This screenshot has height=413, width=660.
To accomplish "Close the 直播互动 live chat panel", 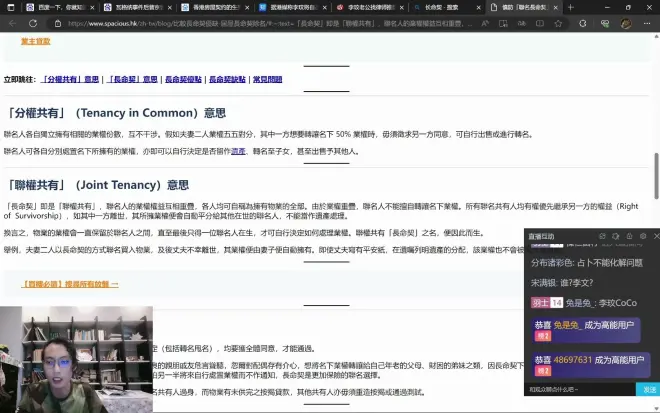I will coord(655,236).
